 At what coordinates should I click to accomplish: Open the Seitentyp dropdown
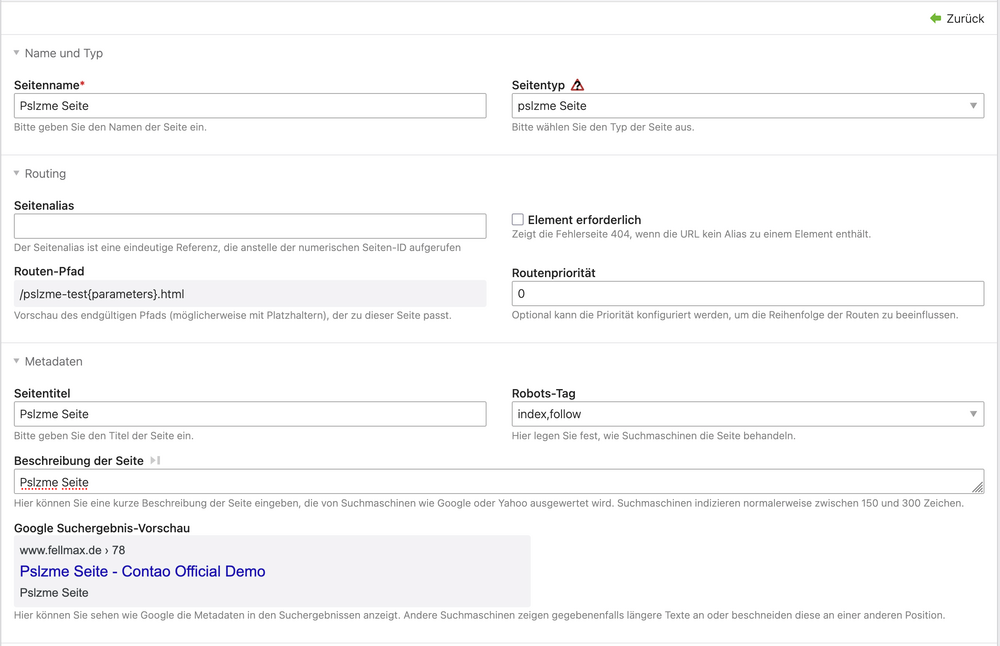point(747,106)
